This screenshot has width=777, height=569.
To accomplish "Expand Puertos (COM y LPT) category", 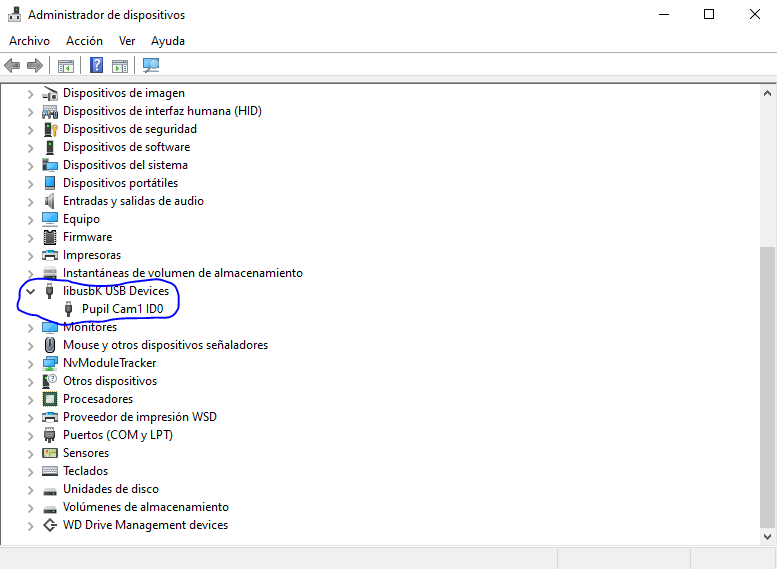I will coord(30,436).
